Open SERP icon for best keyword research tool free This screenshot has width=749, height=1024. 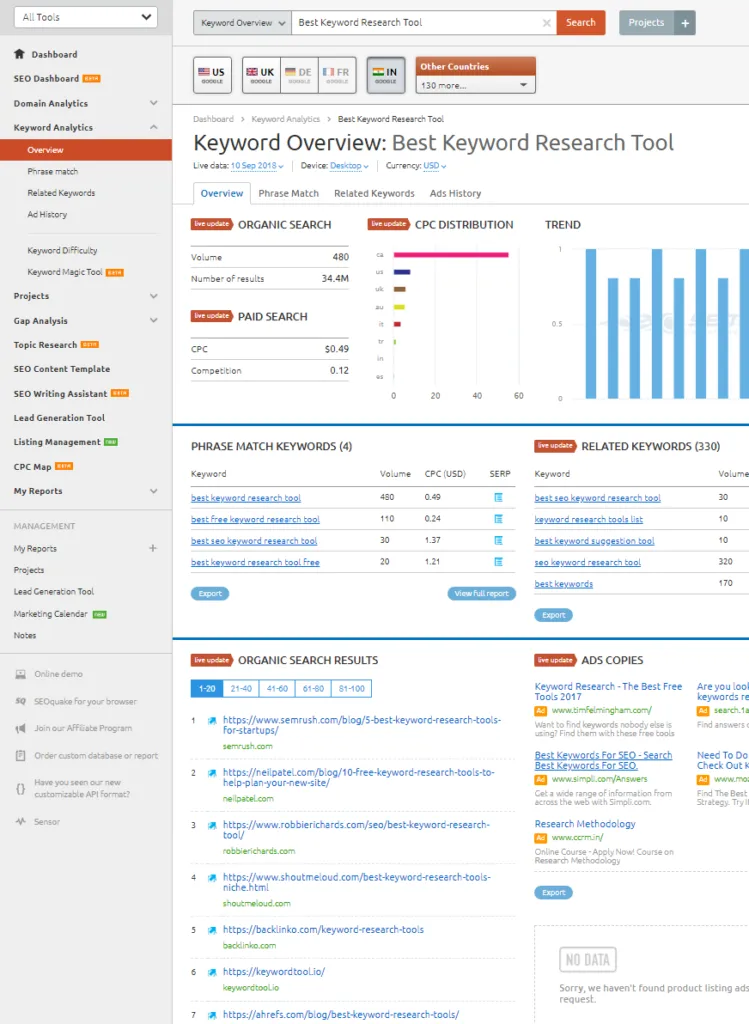498,562
